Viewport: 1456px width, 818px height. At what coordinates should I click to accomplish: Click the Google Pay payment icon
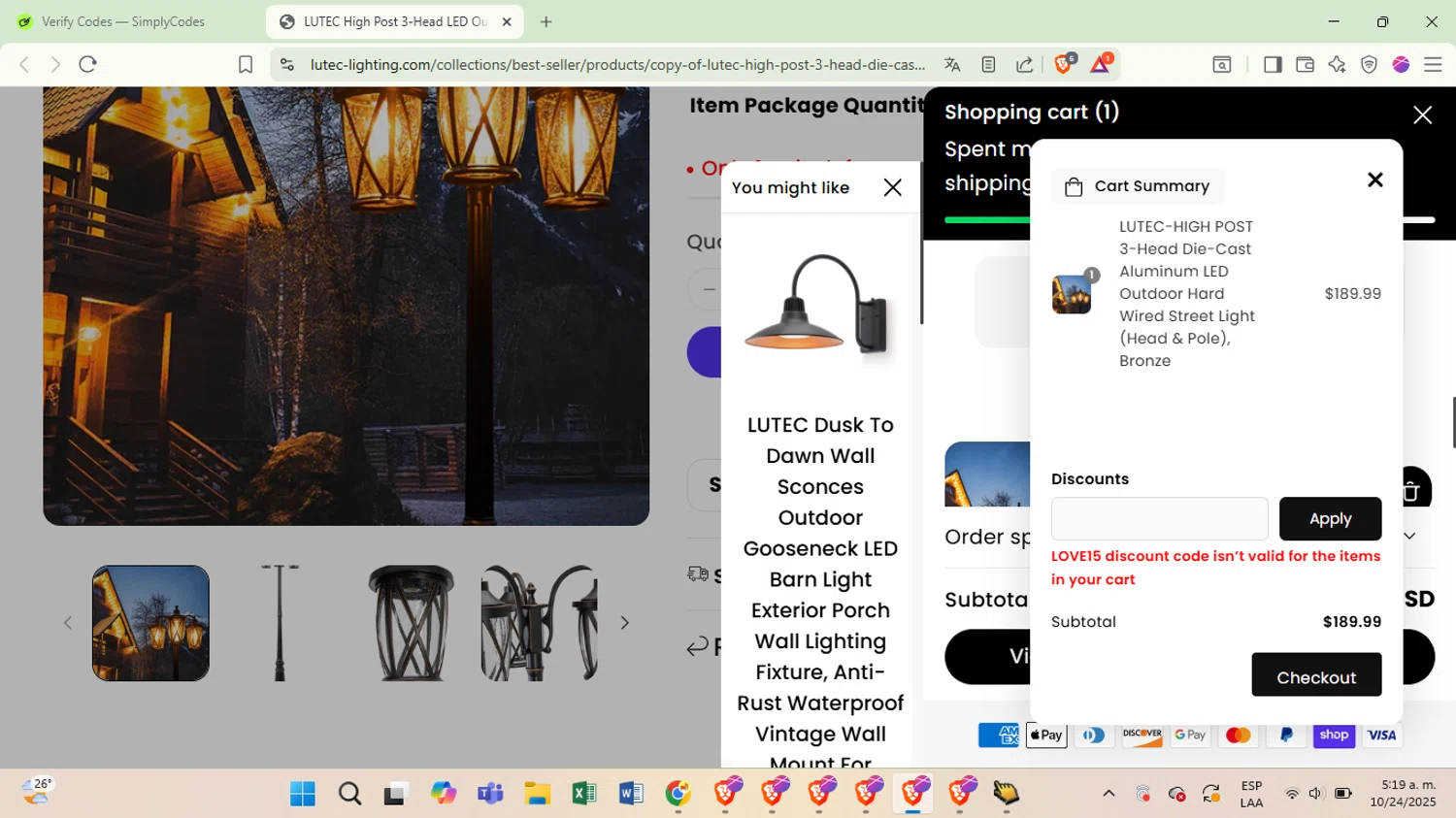pos(1190,736)
